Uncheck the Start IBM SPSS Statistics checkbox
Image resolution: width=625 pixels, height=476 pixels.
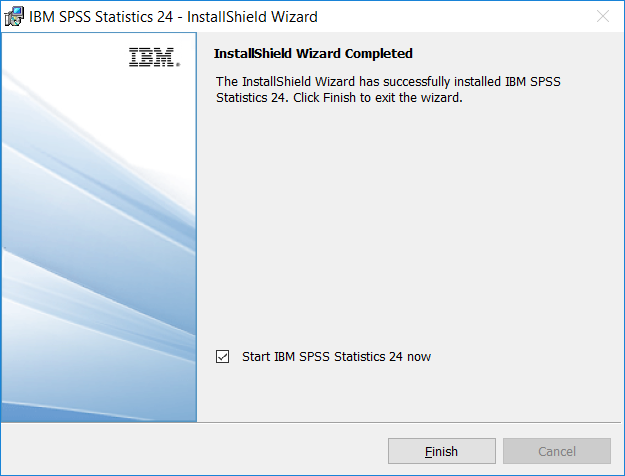coord(222,356)
